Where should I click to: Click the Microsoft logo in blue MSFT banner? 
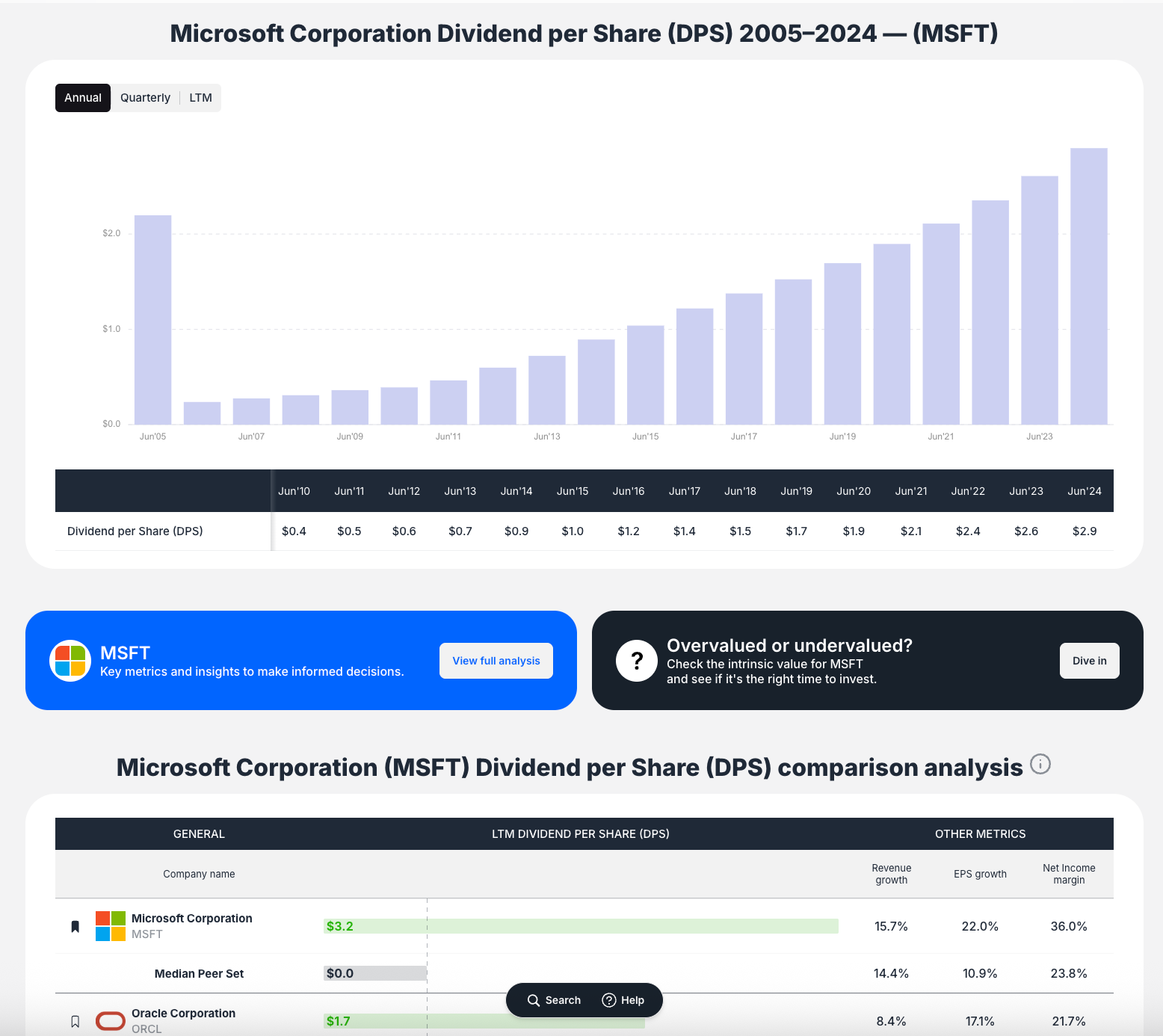70,661
